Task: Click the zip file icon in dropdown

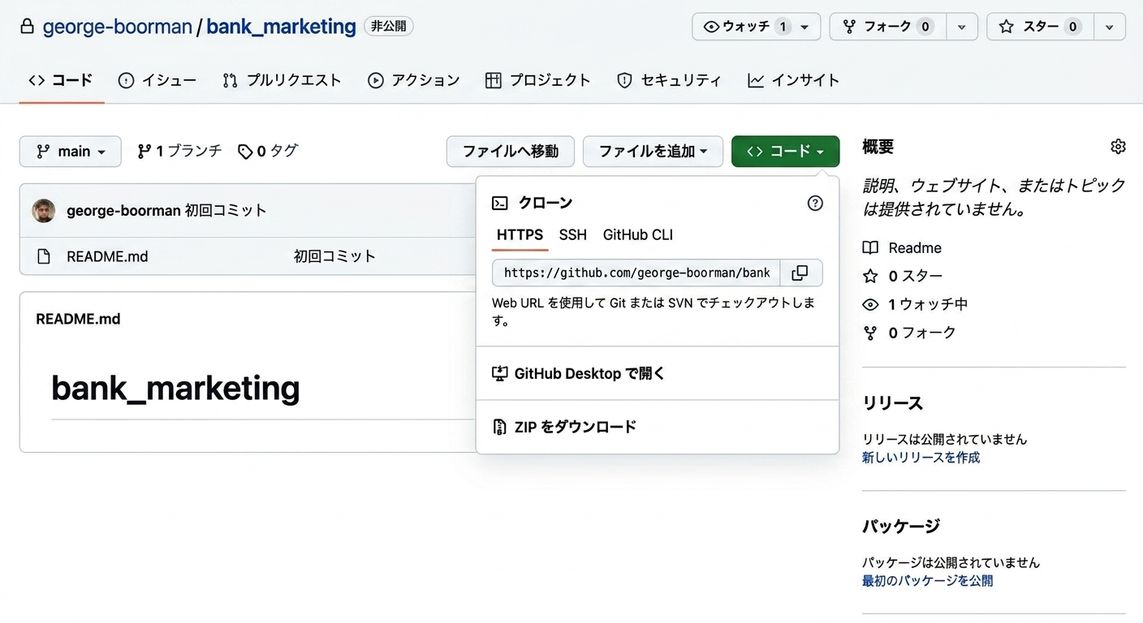Action: click(499, 427)
